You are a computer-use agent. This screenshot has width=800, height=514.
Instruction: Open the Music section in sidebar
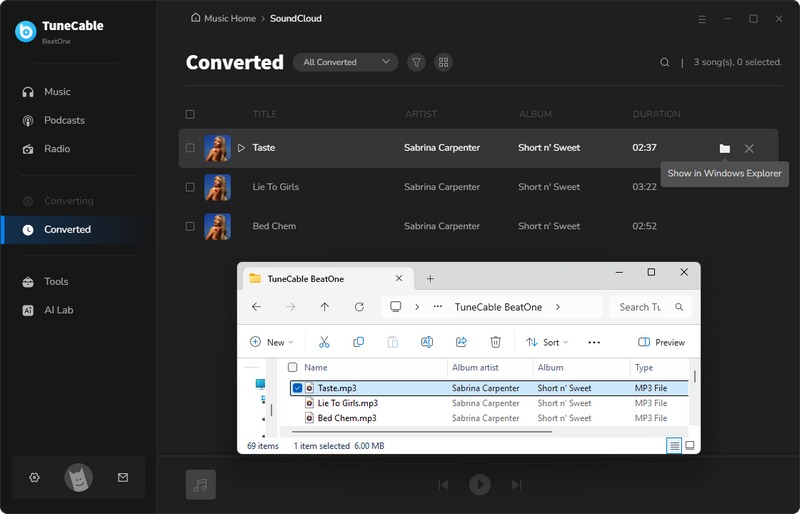click(57, 92)
